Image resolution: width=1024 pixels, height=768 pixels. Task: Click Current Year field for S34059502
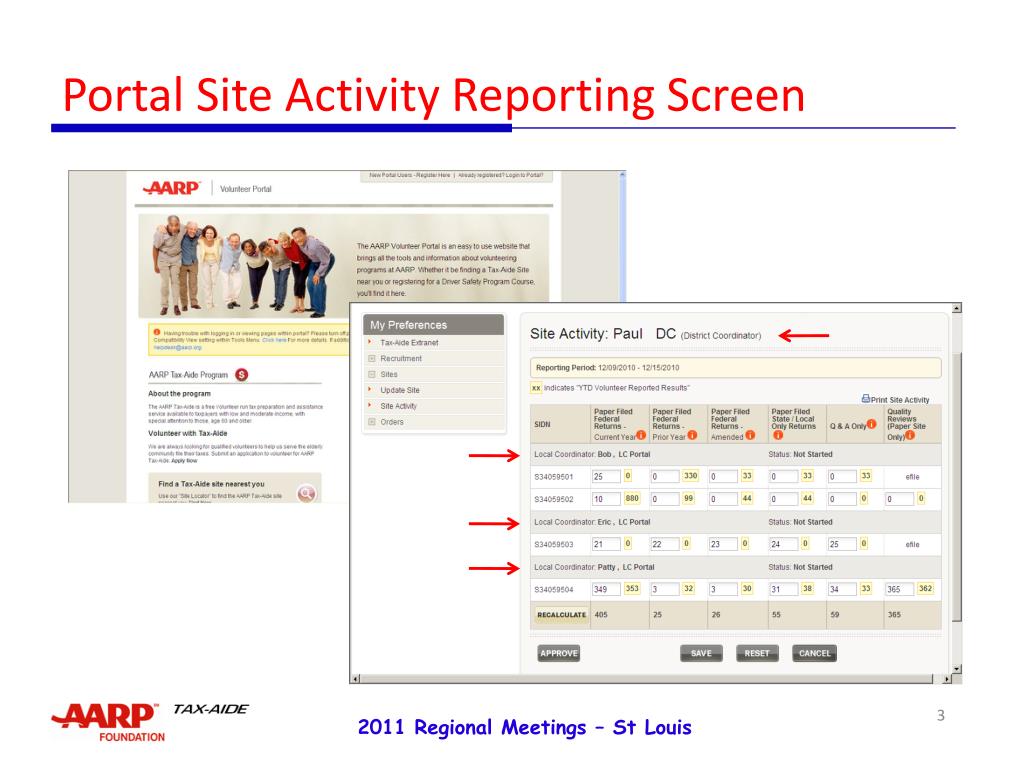pos(605,499)
